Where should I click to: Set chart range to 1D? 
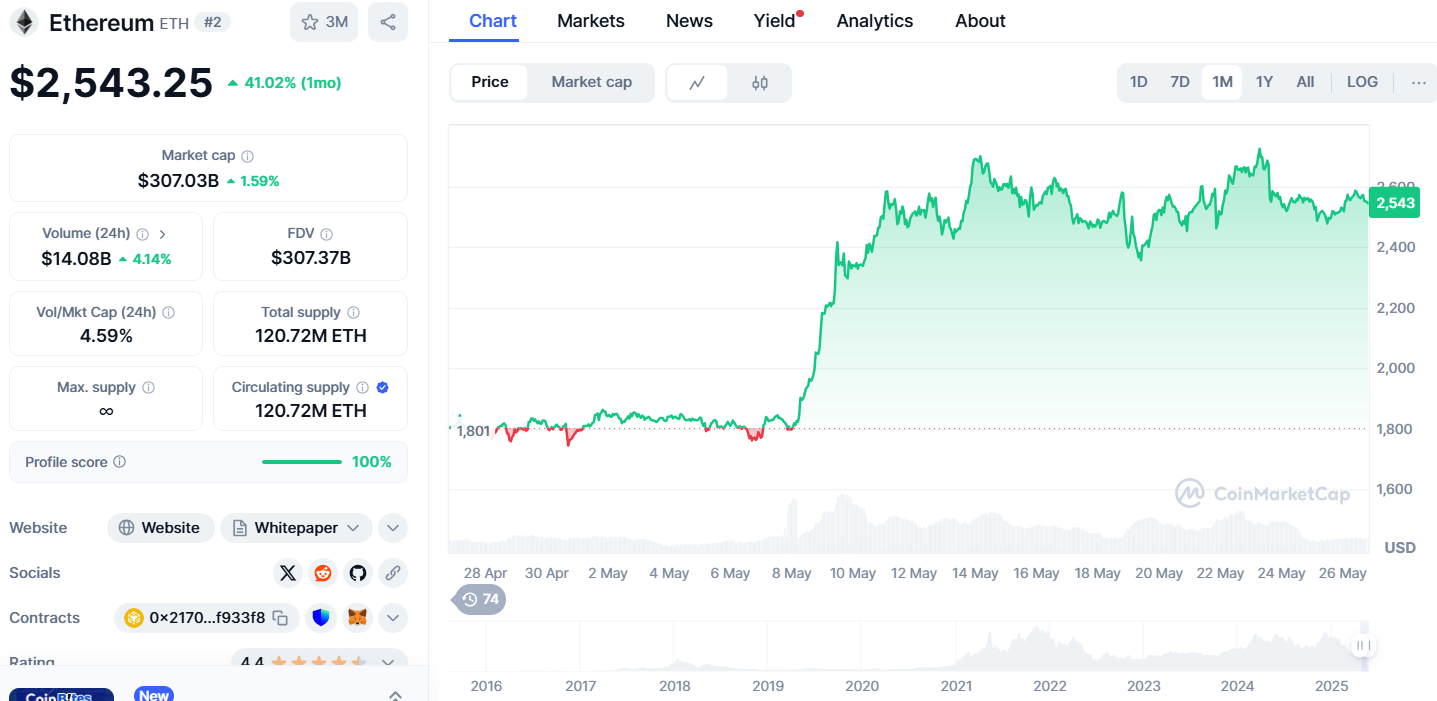[x=1138, y=82]
